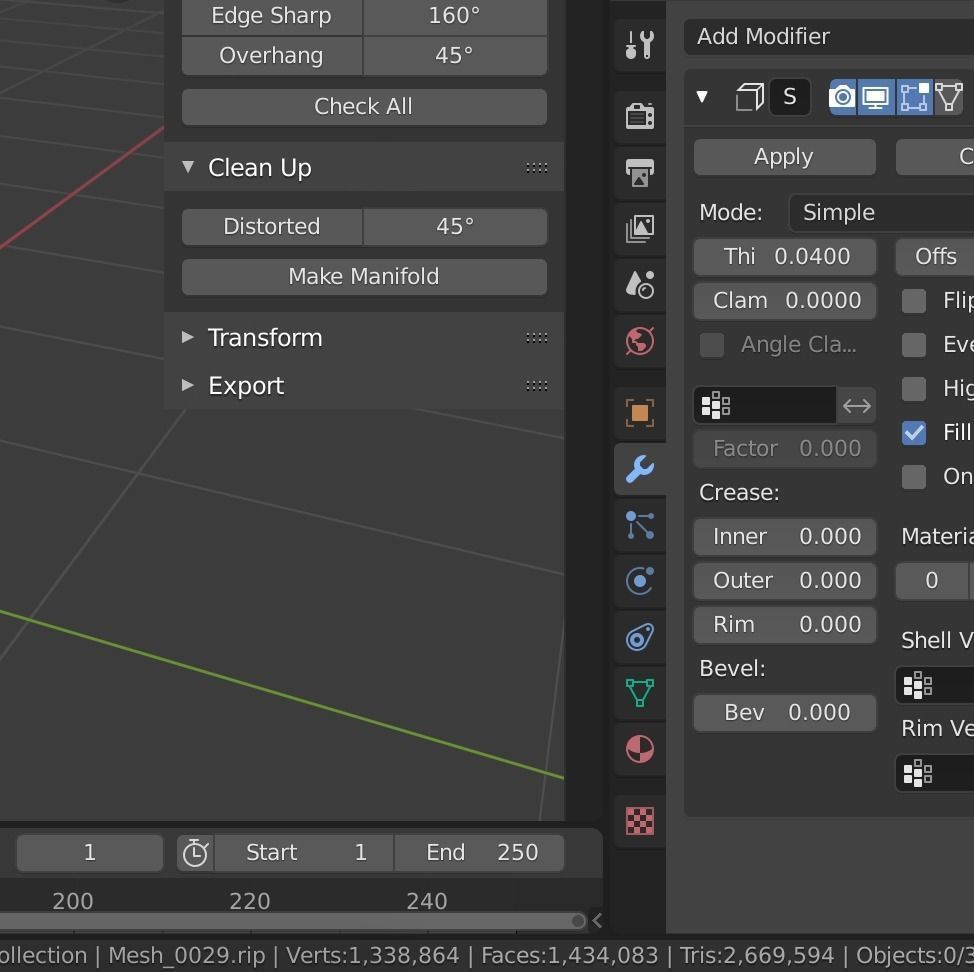Apply the modifier with Apply button
974x972 pixels.
point(785,157)
